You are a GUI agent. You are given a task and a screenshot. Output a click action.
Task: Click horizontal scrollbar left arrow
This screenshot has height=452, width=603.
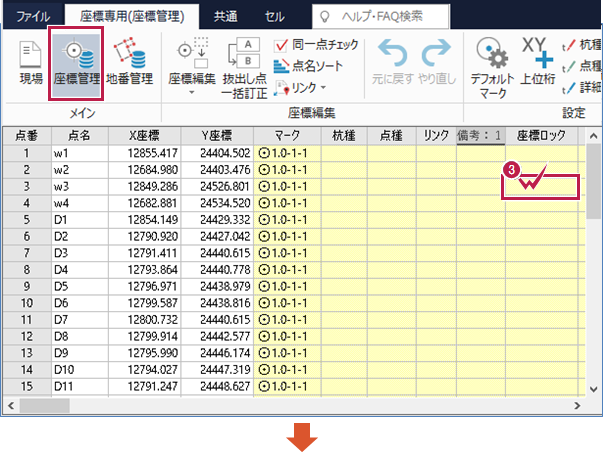pyautogui.click(x=11, y=405)
